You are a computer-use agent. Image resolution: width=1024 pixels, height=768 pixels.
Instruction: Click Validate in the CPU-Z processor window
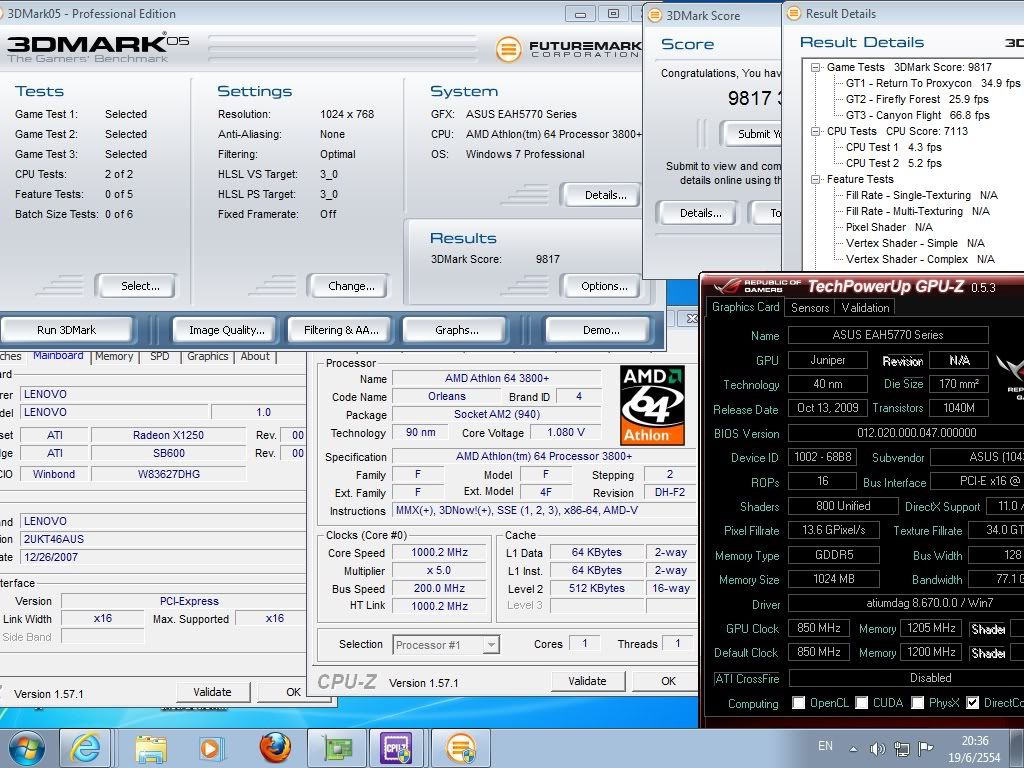[x=587, y=681]
